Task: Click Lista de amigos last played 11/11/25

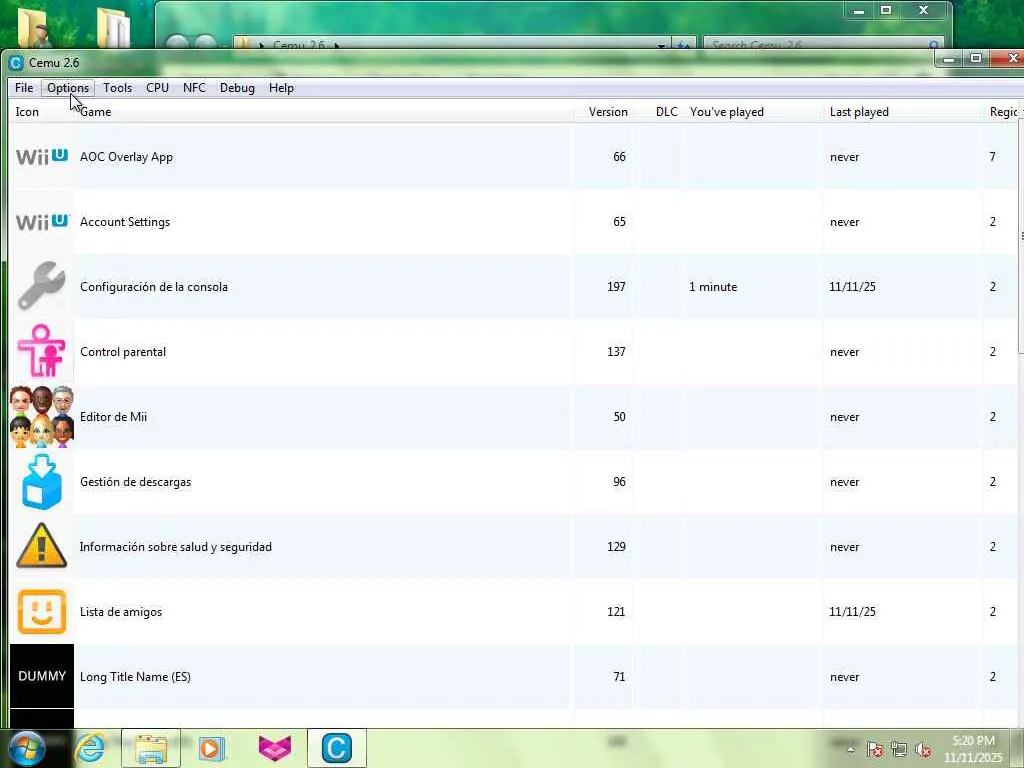Action: [x=852, y=612]
